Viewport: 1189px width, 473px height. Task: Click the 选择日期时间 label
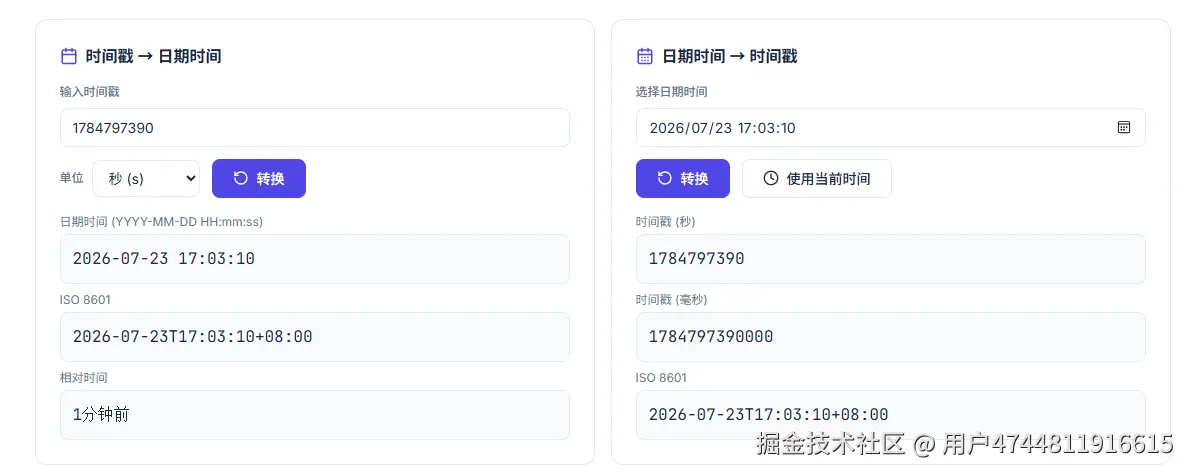[671, 92]
